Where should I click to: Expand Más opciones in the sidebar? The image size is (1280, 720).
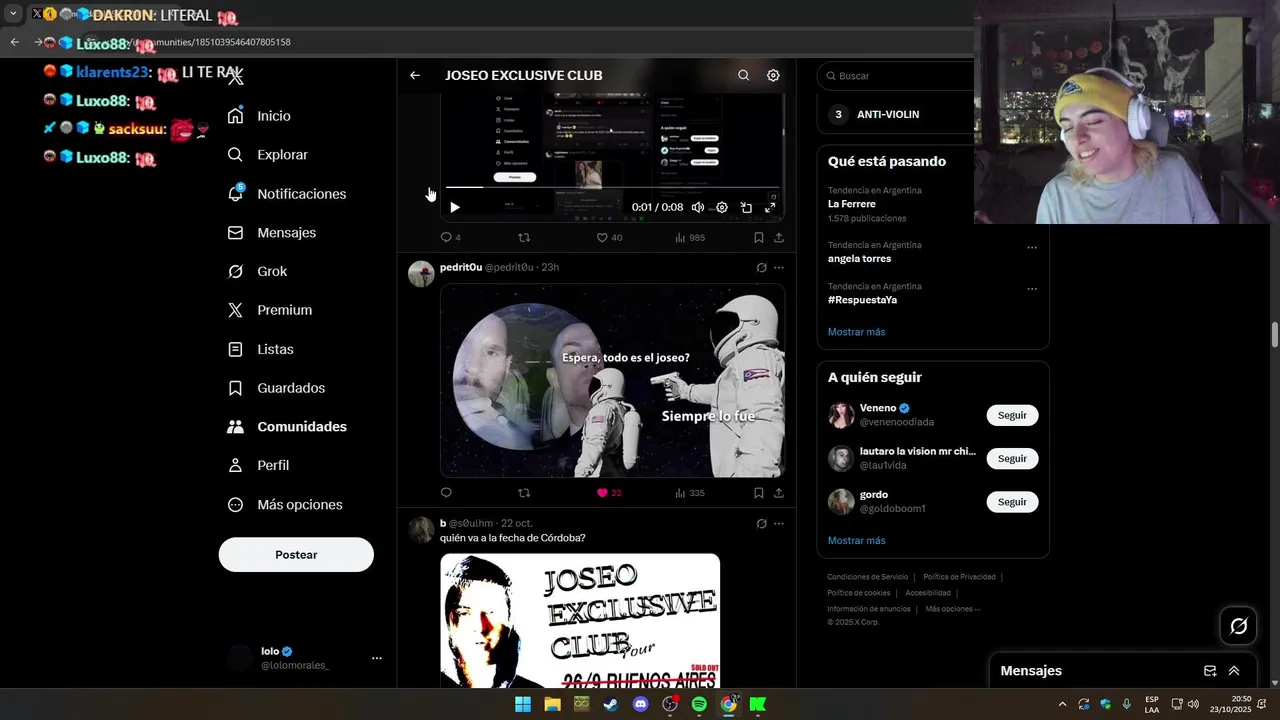285,505
